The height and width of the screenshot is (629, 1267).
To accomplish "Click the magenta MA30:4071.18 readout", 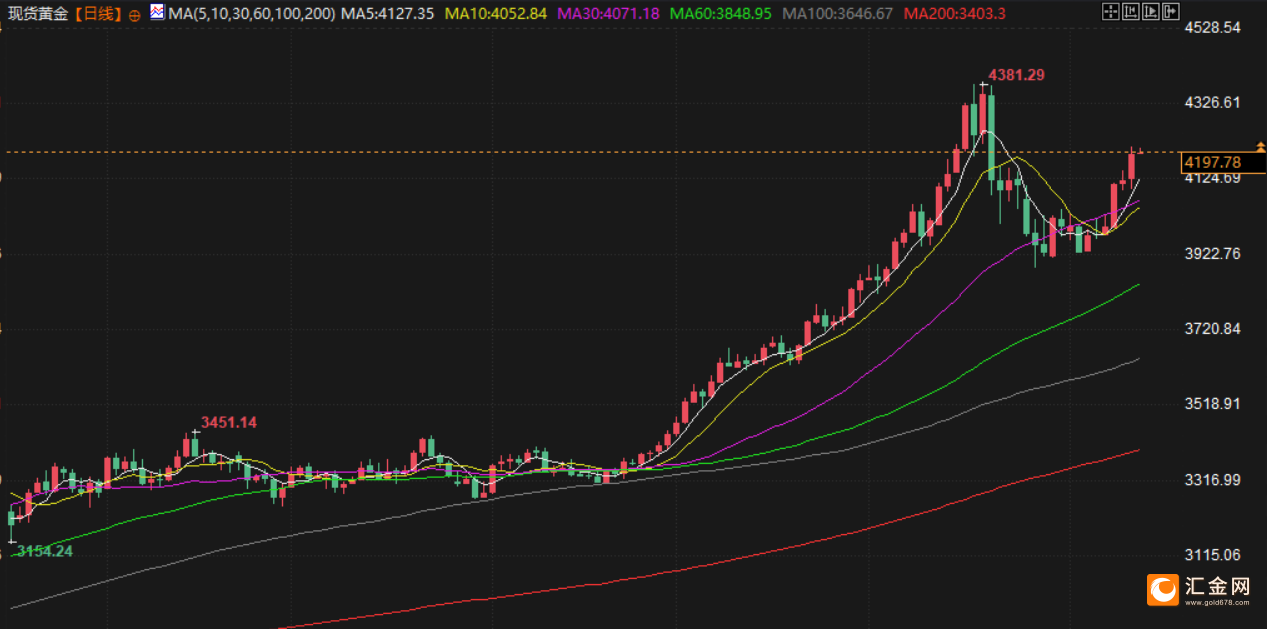I will point(609,14).
